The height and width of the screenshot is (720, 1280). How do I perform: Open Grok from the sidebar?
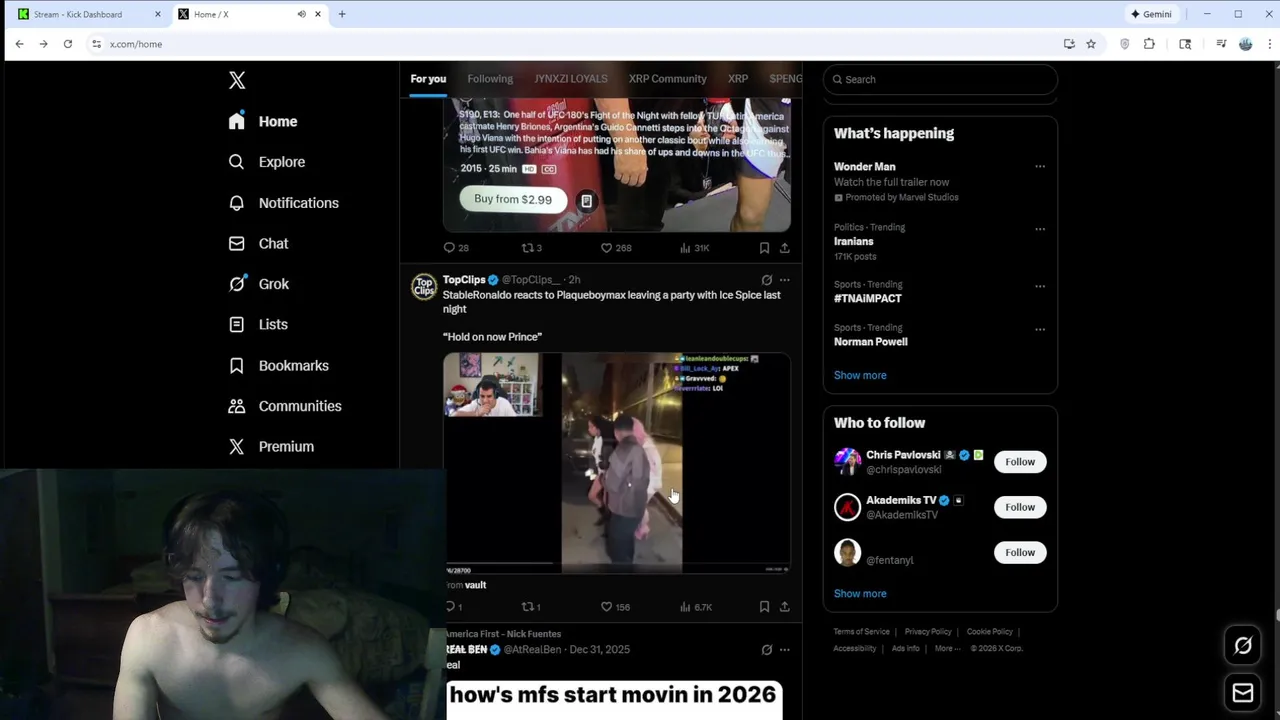(x=259, y=284)
